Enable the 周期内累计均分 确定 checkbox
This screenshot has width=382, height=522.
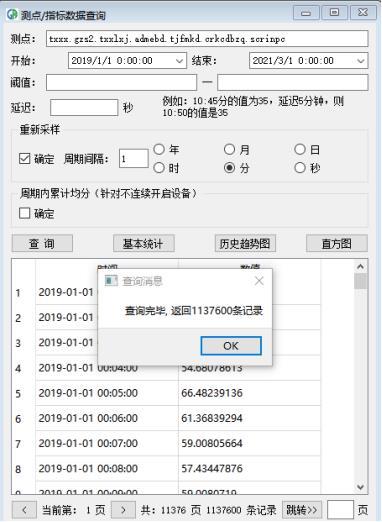click(x=24, y=213)
